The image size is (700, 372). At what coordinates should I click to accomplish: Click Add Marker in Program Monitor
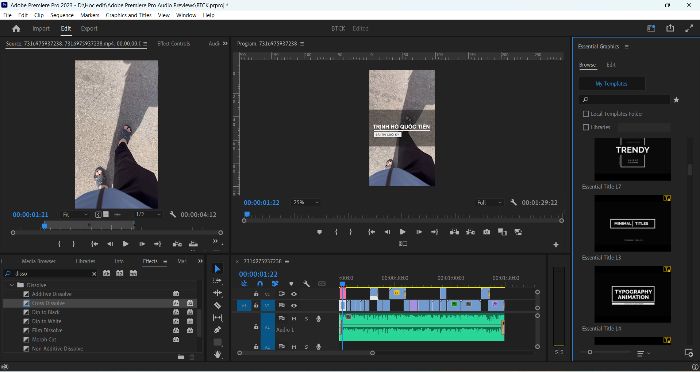pyautogui.click(x=319, y=232)
